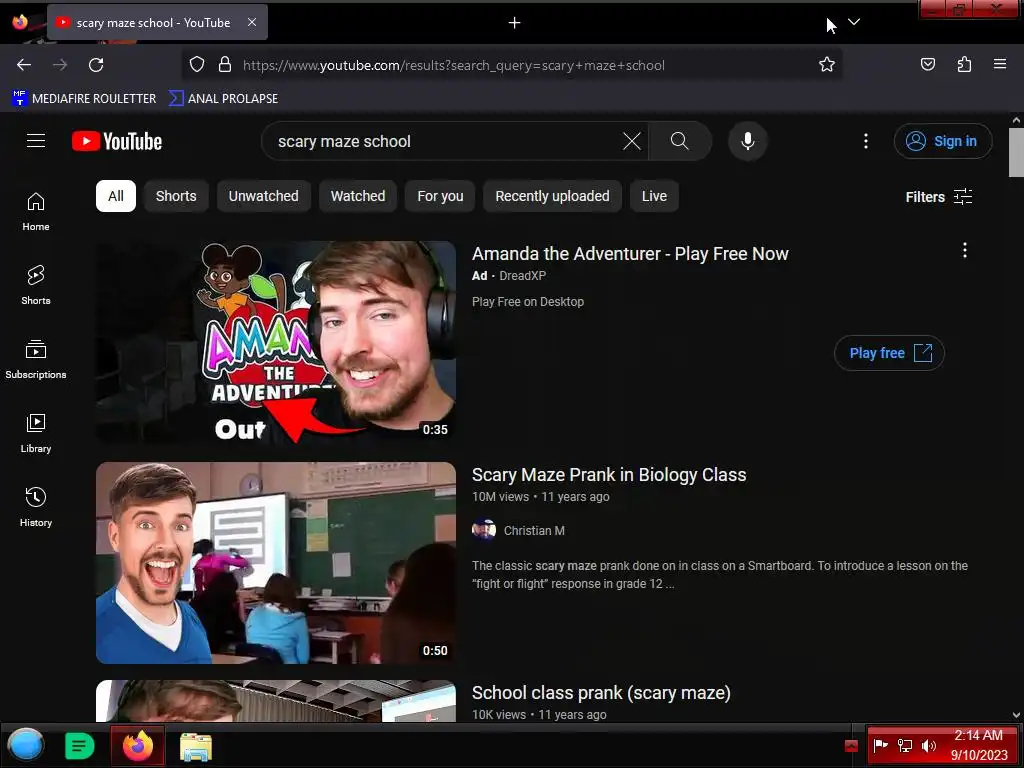Image resolution: width=1024 pixels, height=768 pixels.
Task: Open Subscriptions in the sidebar
Action: point(36,359)
